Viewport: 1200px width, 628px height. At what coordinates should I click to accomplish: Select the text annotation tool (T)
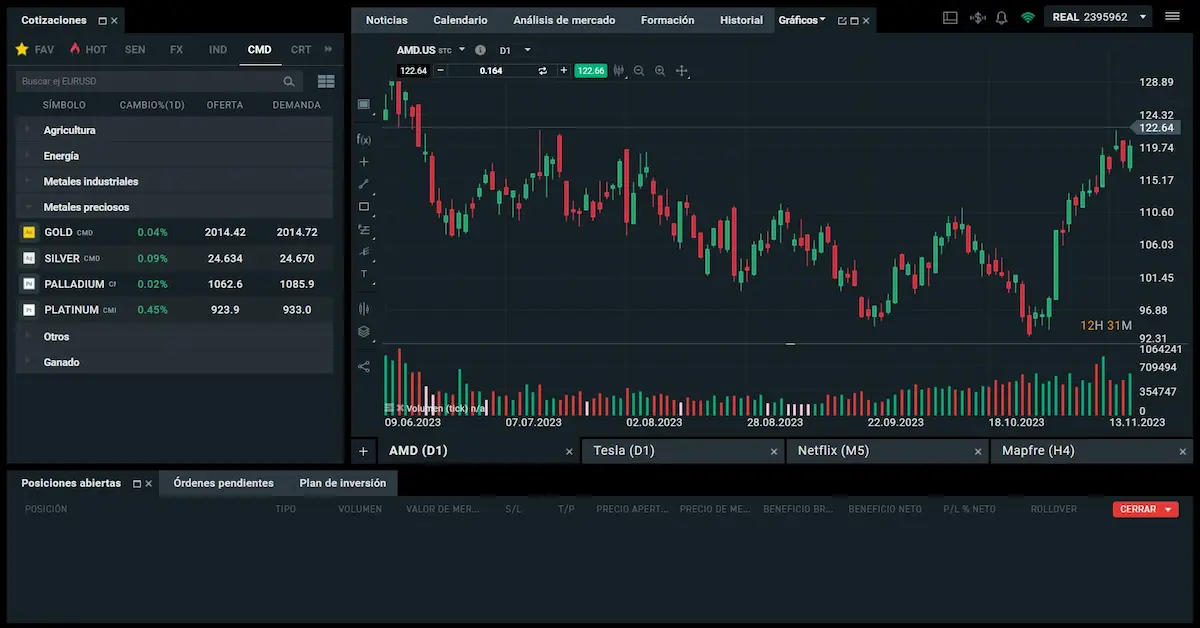click(x=364, y=275)
